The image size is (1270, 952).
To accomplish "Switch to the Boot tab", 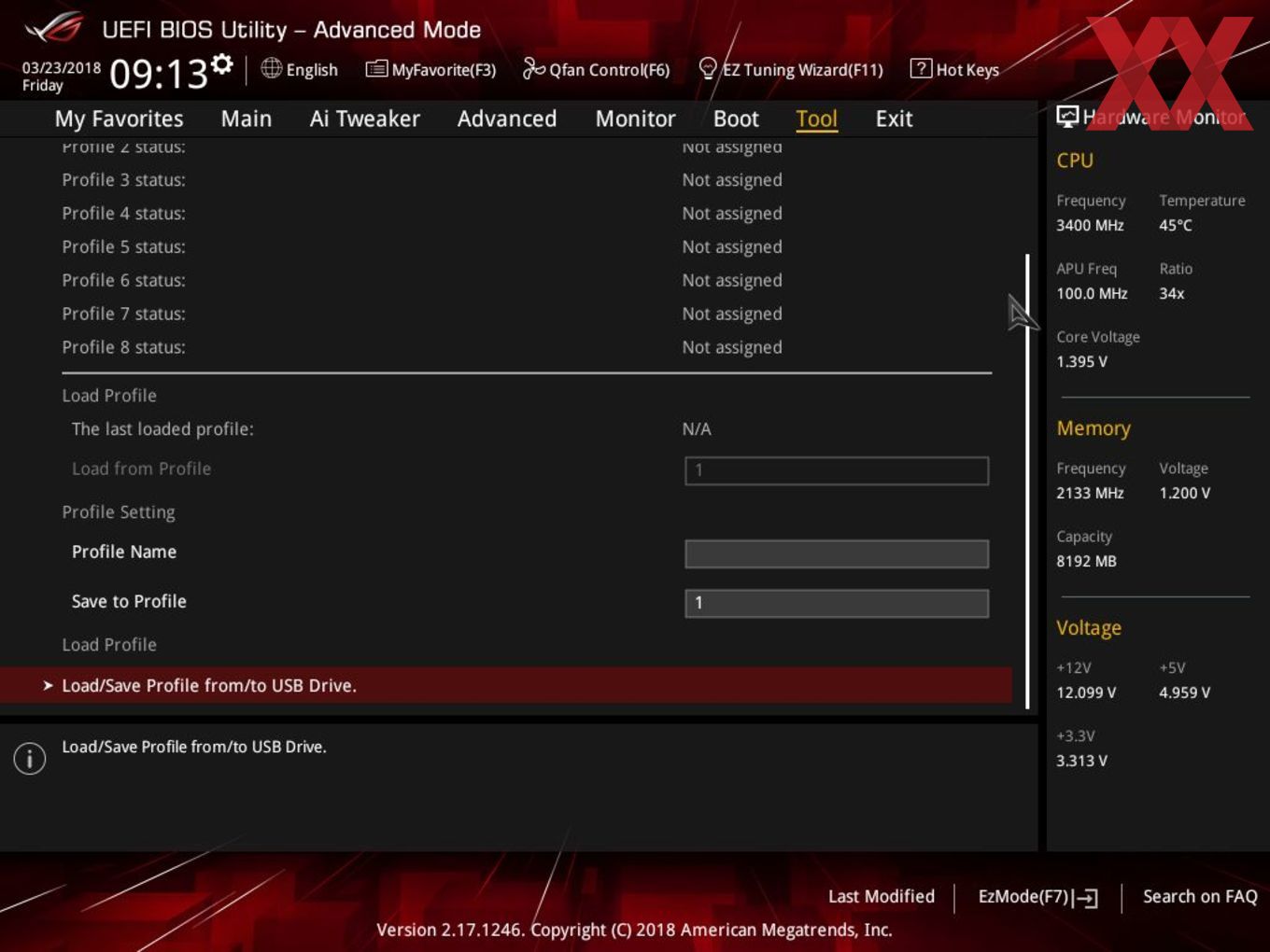I will [736, 119].
